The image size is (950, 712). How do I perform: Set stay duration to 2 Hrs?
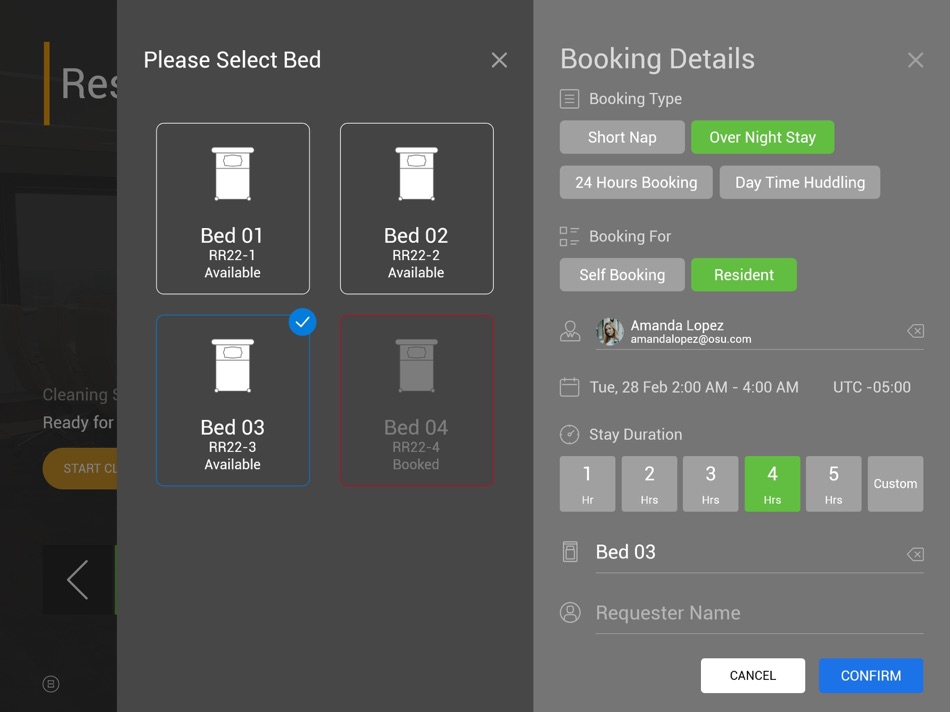[649, 484]
